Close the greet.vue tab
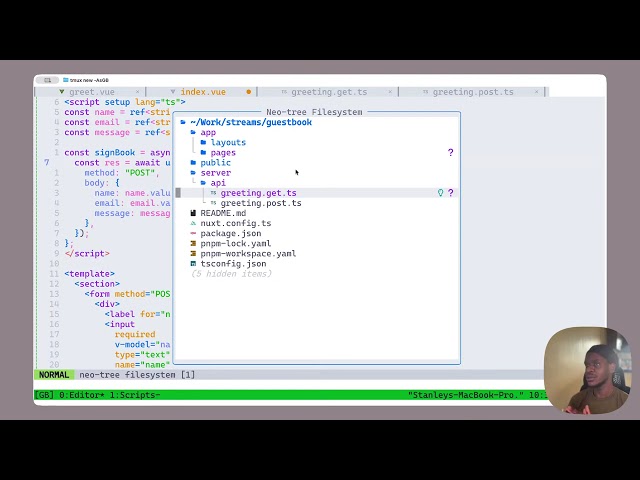The width and height of the screenshot is (640, 480). point(137,92)
